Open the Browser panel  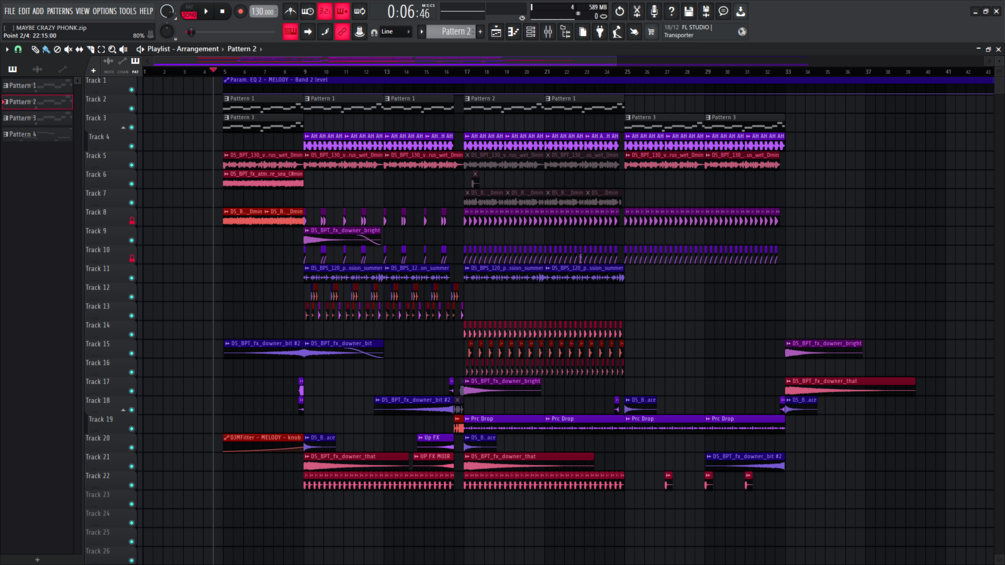click(x=565, y=32)
